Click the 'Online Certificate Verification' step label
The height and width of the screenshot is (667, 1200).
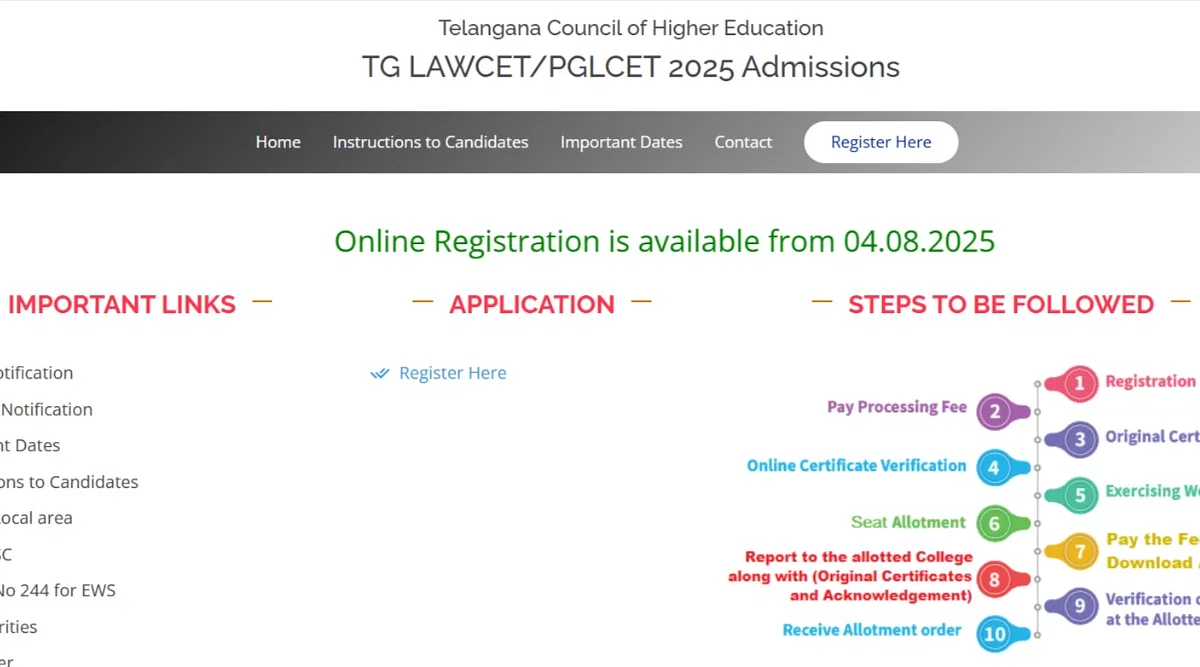tap(857, 466)
